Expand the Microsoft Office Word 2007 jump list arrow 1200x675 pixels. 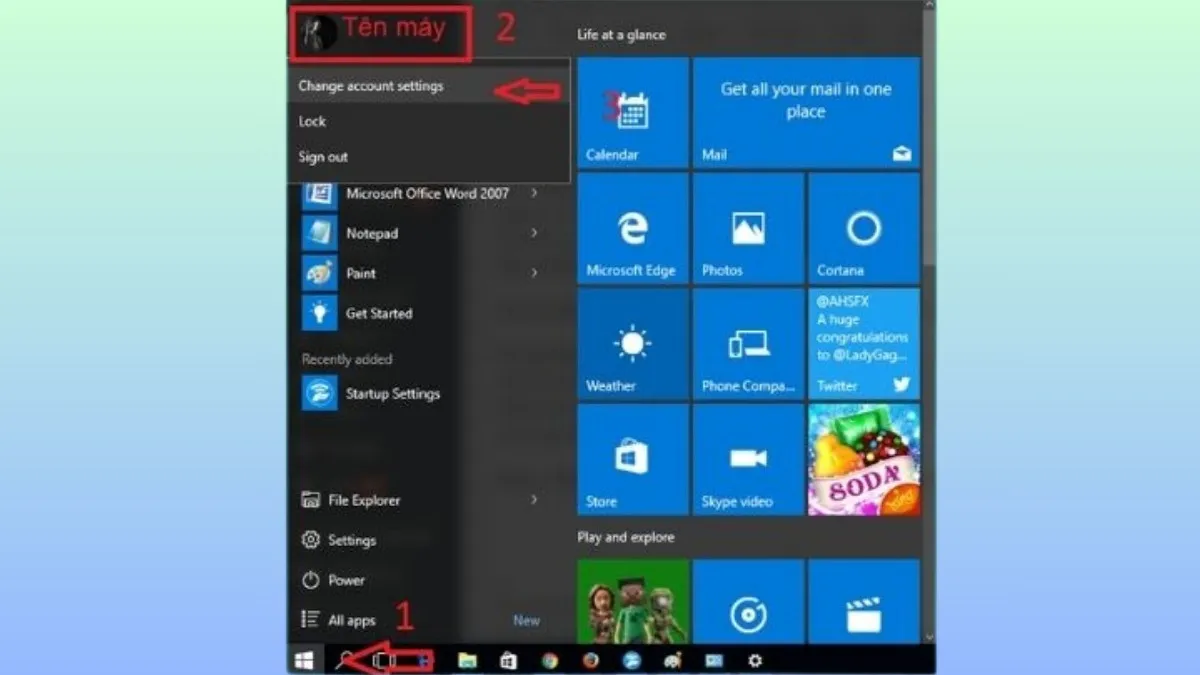click(534, 193)
